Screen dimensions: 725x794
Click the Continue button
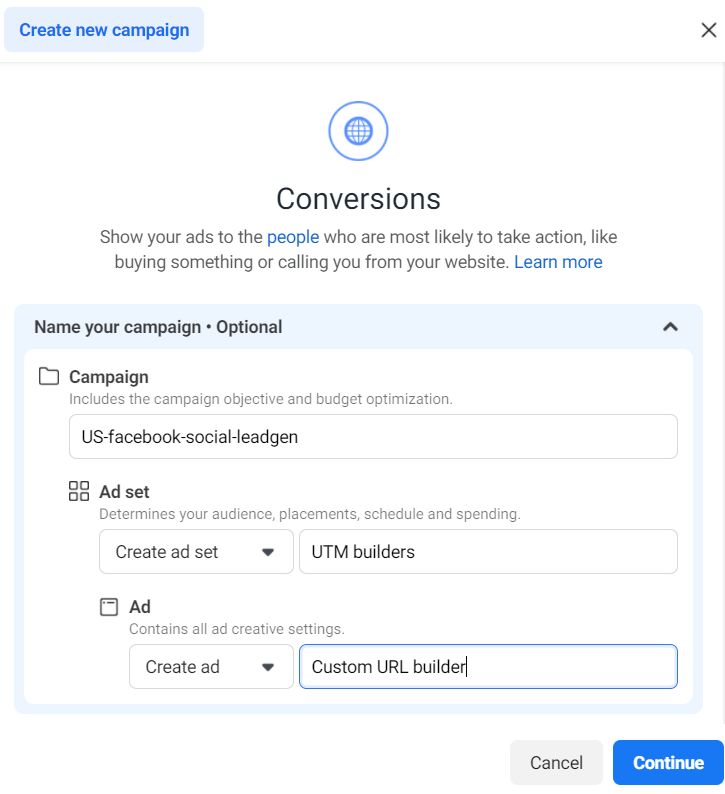click(668, 763)
